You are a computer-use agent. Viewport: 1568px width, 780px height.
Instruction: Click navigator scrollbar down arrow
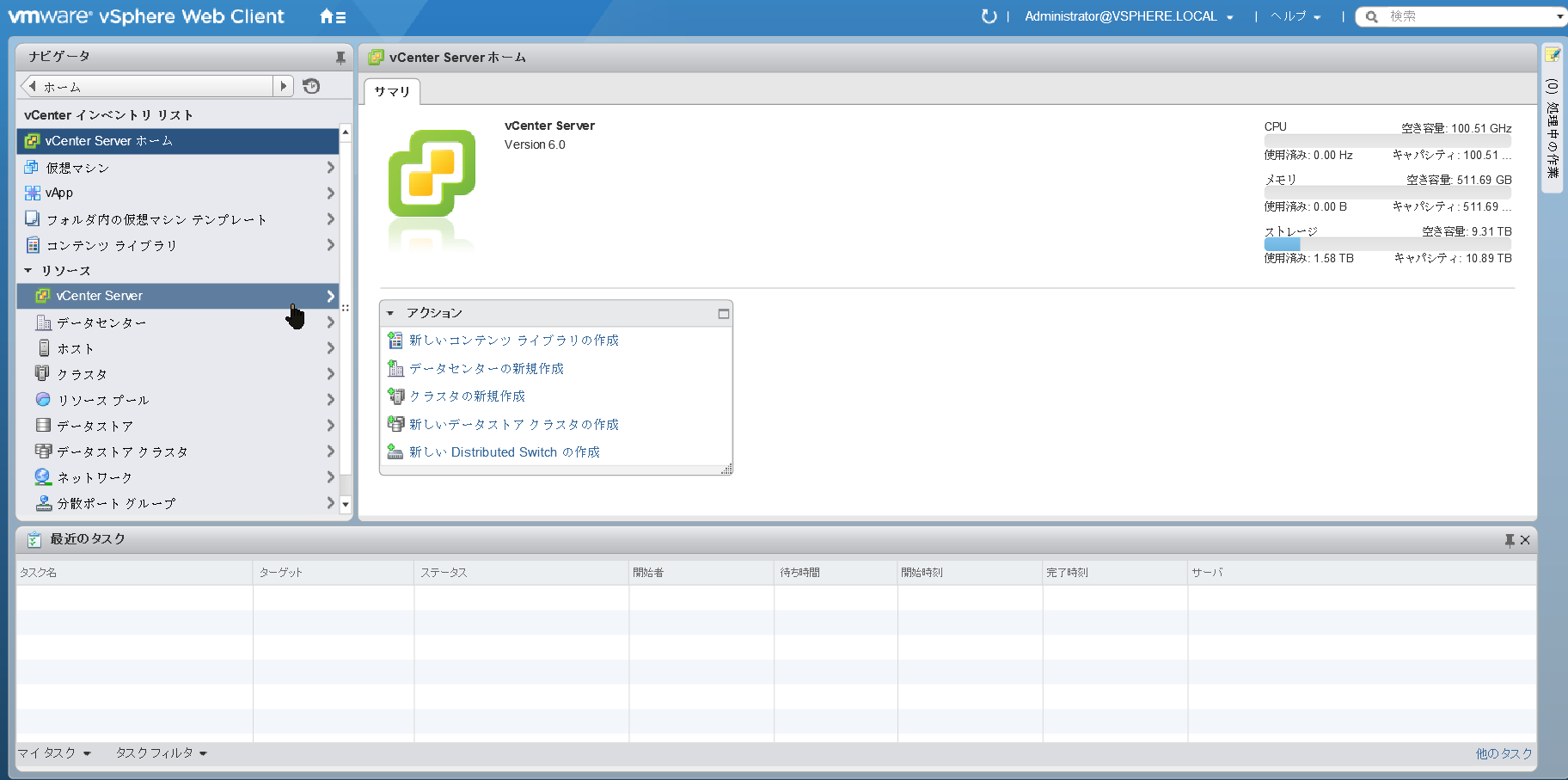pos(346,505)
